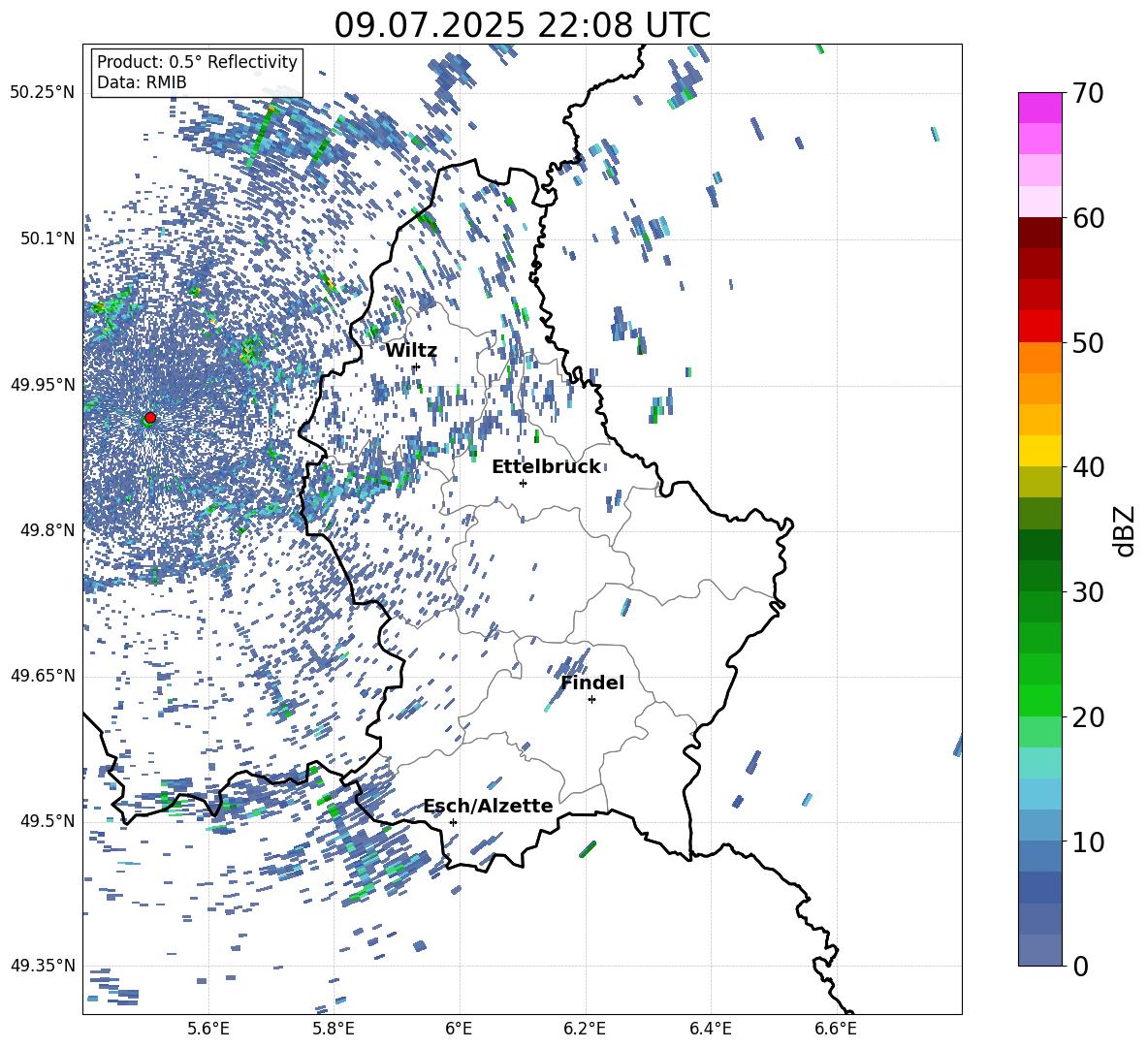Click the 50.25°N latitude label
The width and height of the screenshot is (1148, 1048).
point(42,93)
